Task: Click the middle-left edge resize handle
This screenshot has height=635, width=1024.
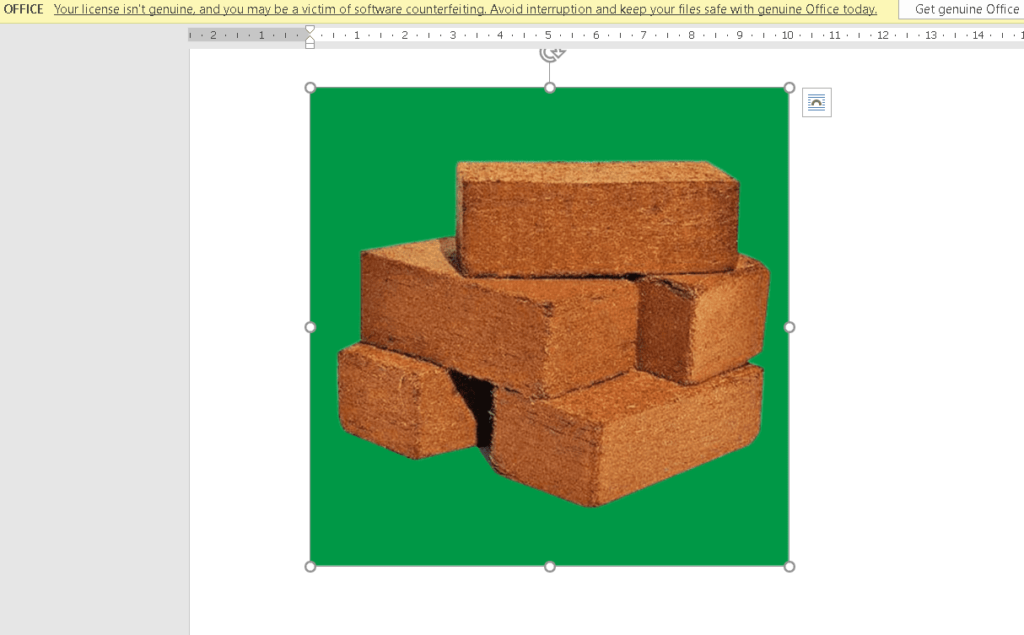Action: 310,327
